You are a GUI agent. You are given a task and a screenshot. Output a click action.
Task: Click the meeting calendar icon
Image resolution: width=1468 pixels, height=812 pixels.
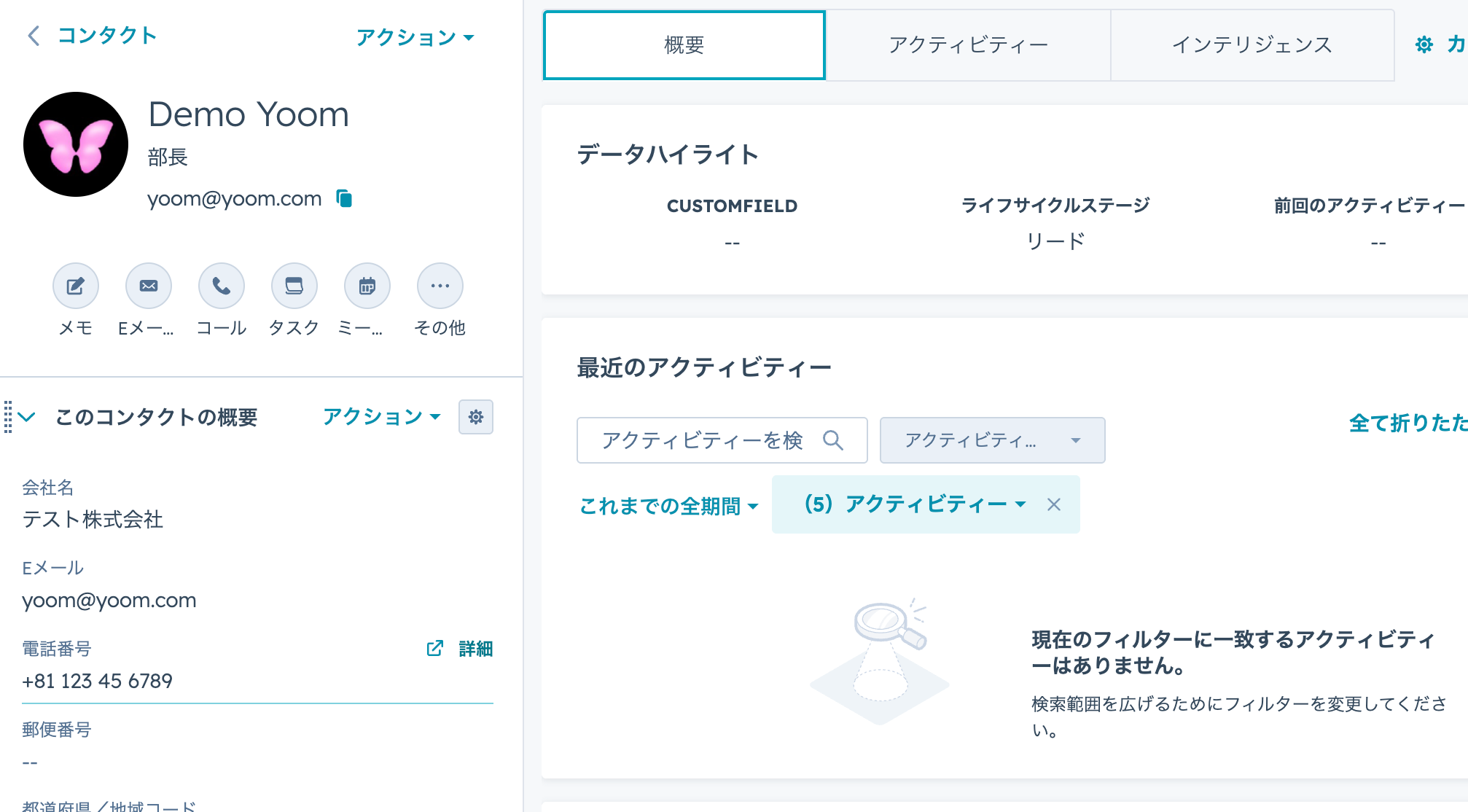pyautogui.click(x=367, y=286)
